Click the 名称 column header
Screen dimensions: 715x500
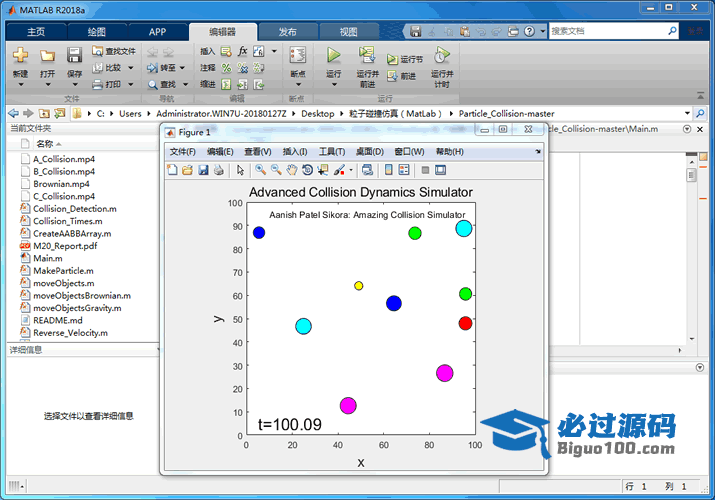[x=44, y=144]
